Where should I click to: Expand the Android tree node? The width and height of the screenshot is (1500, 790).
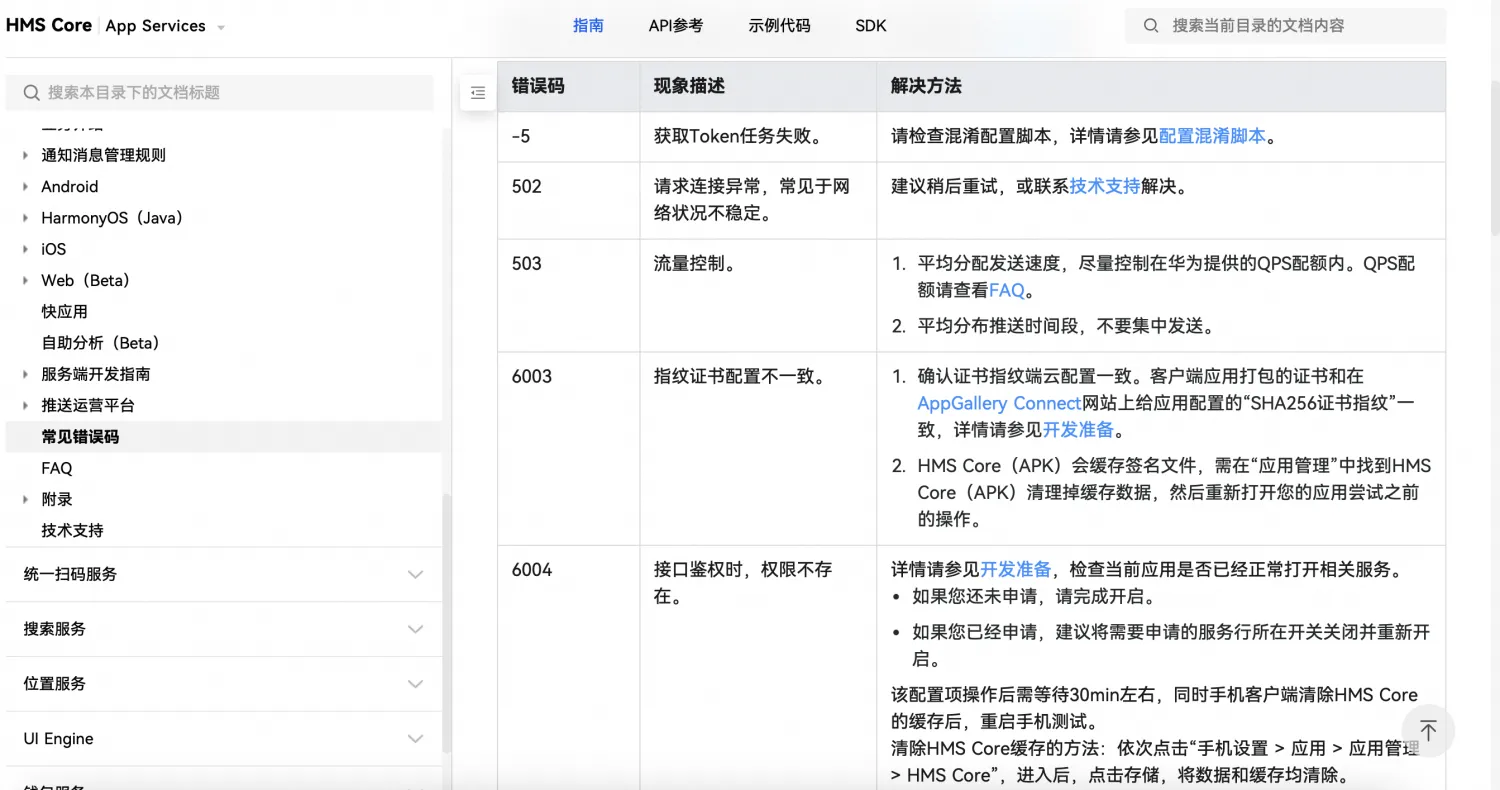click(26, 186)
